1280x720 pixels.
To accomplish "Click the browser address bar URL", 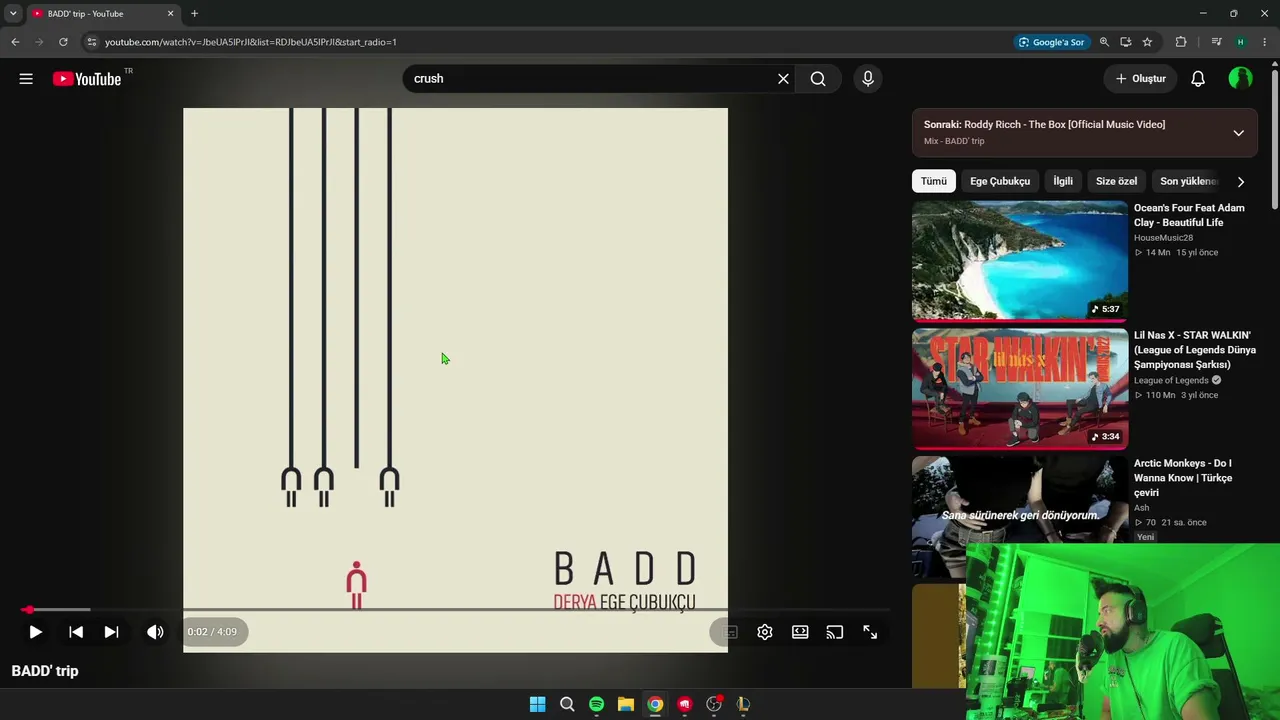I will (x=251, y=42).
